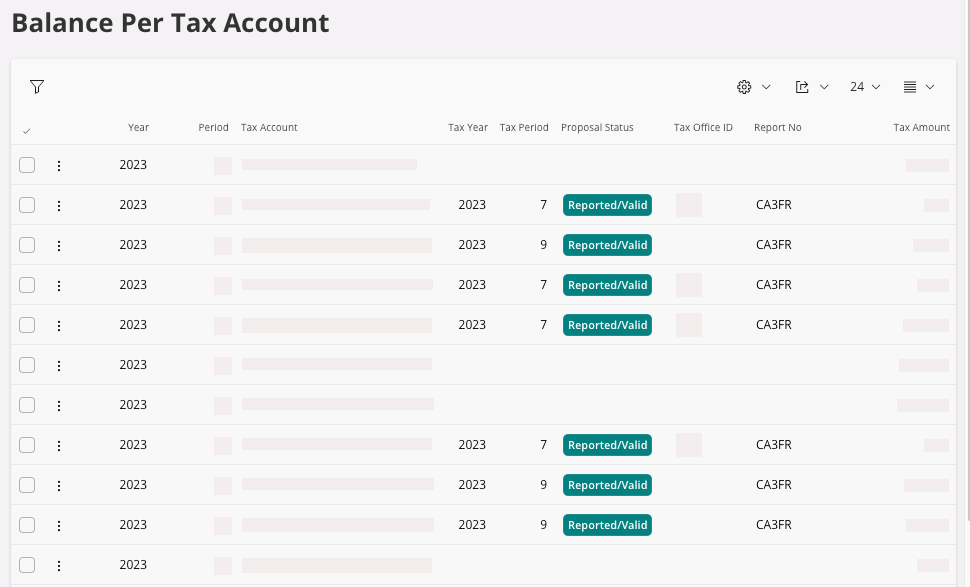Image resolution: width=970 pixels, height=587 pixels.
Task: Select the checkbox on the second row
Action: pyautogui.click(x=27, y=205)
